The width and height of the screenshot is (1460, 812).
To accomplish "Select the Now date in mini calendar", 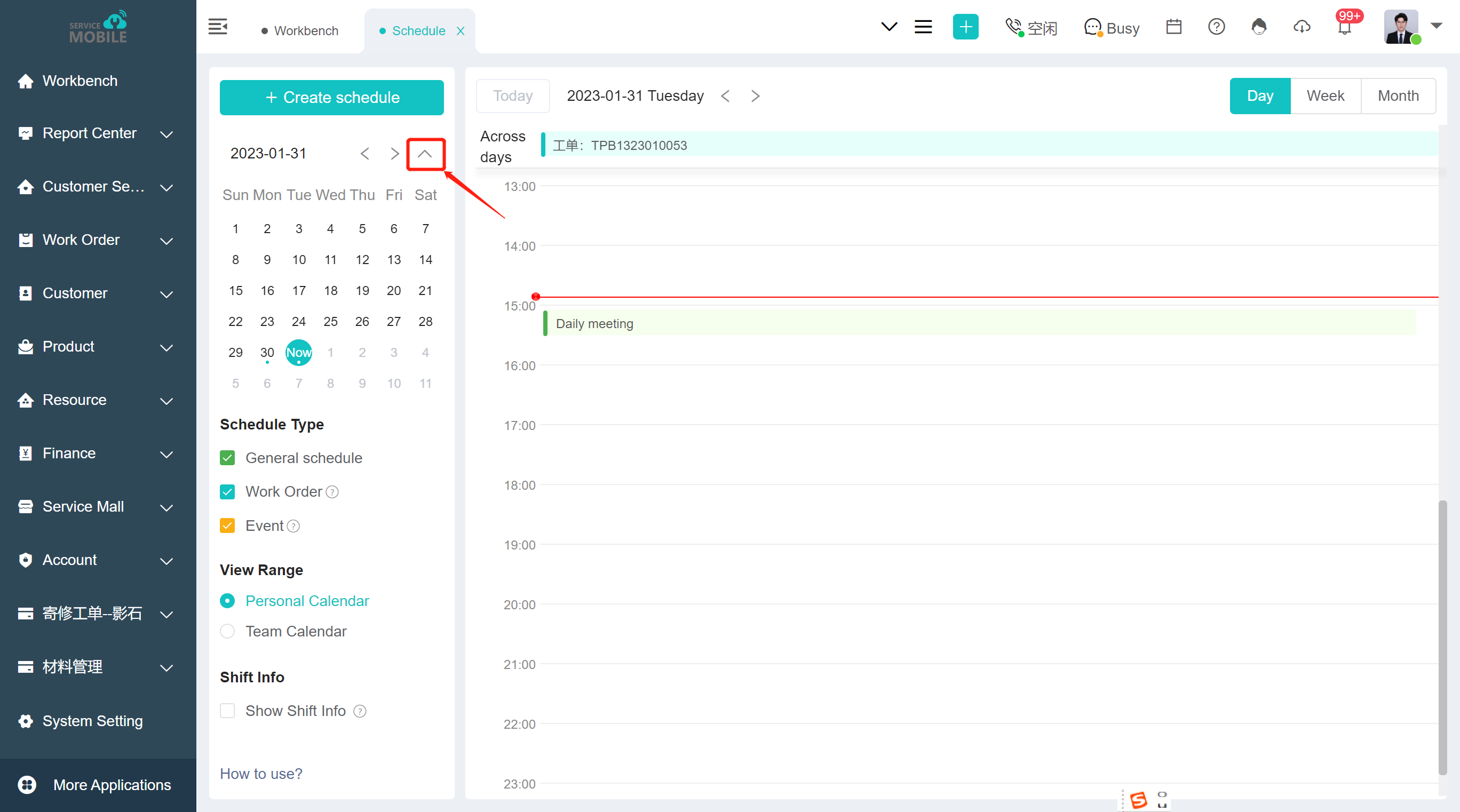I will click(299, 353).
